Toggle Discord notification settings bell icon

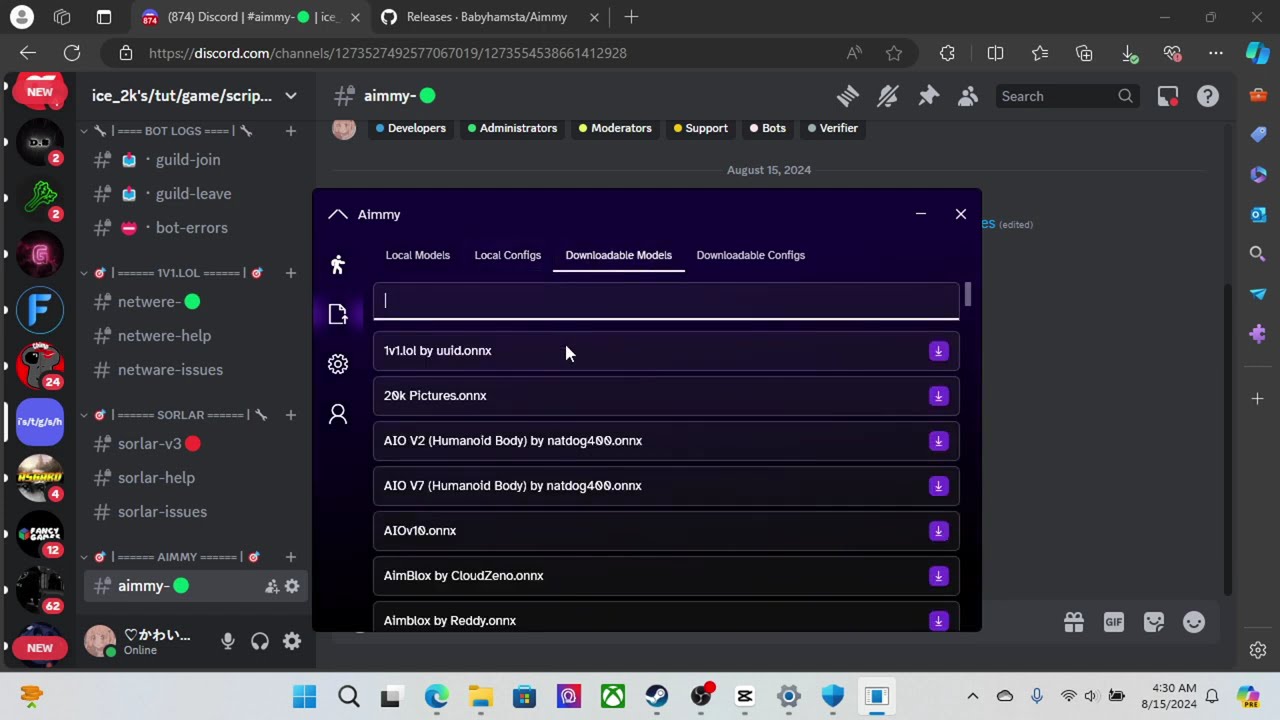click(x=888, y=96)
